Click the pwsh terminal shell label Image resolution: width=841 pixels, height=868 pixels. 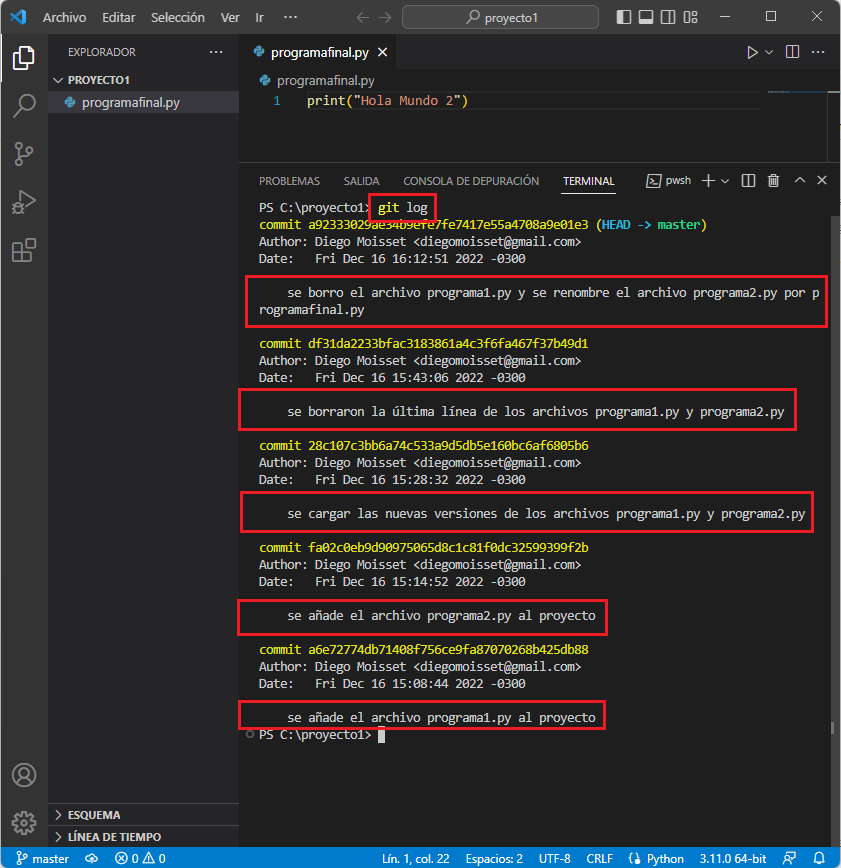(669, 180)
